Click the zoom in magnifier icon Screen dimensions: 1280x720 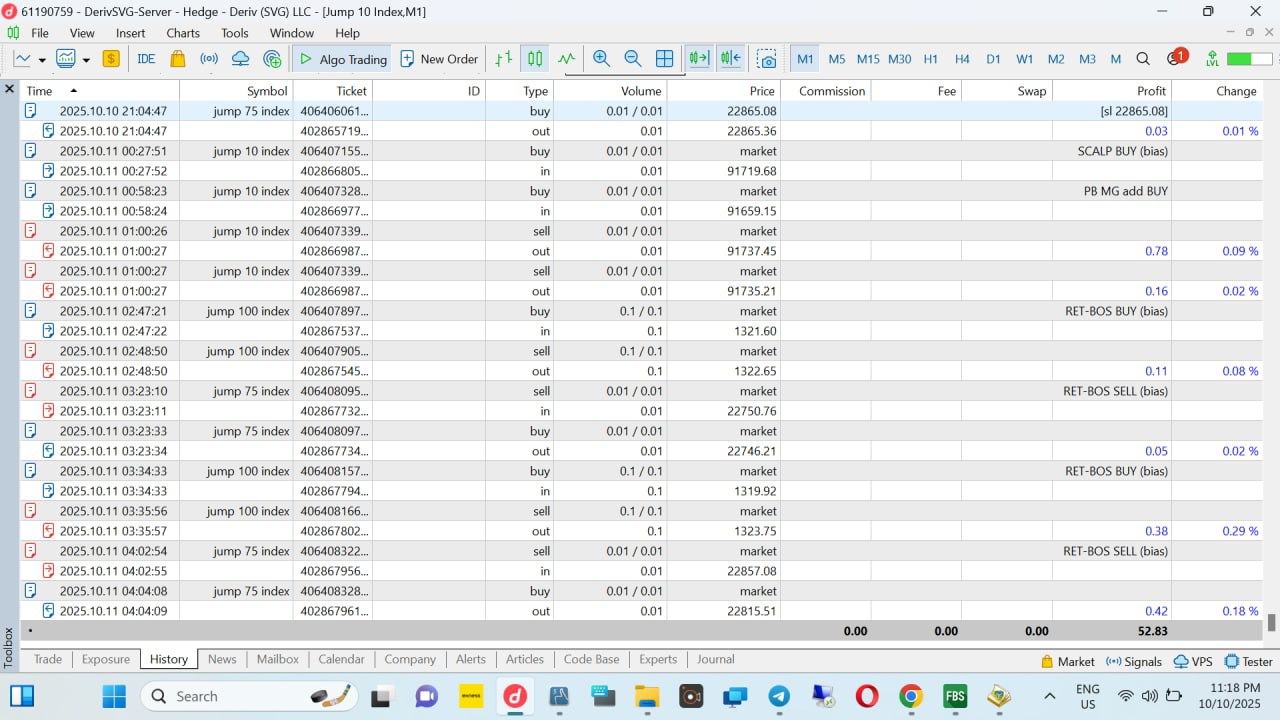click(x=601, y=59)
